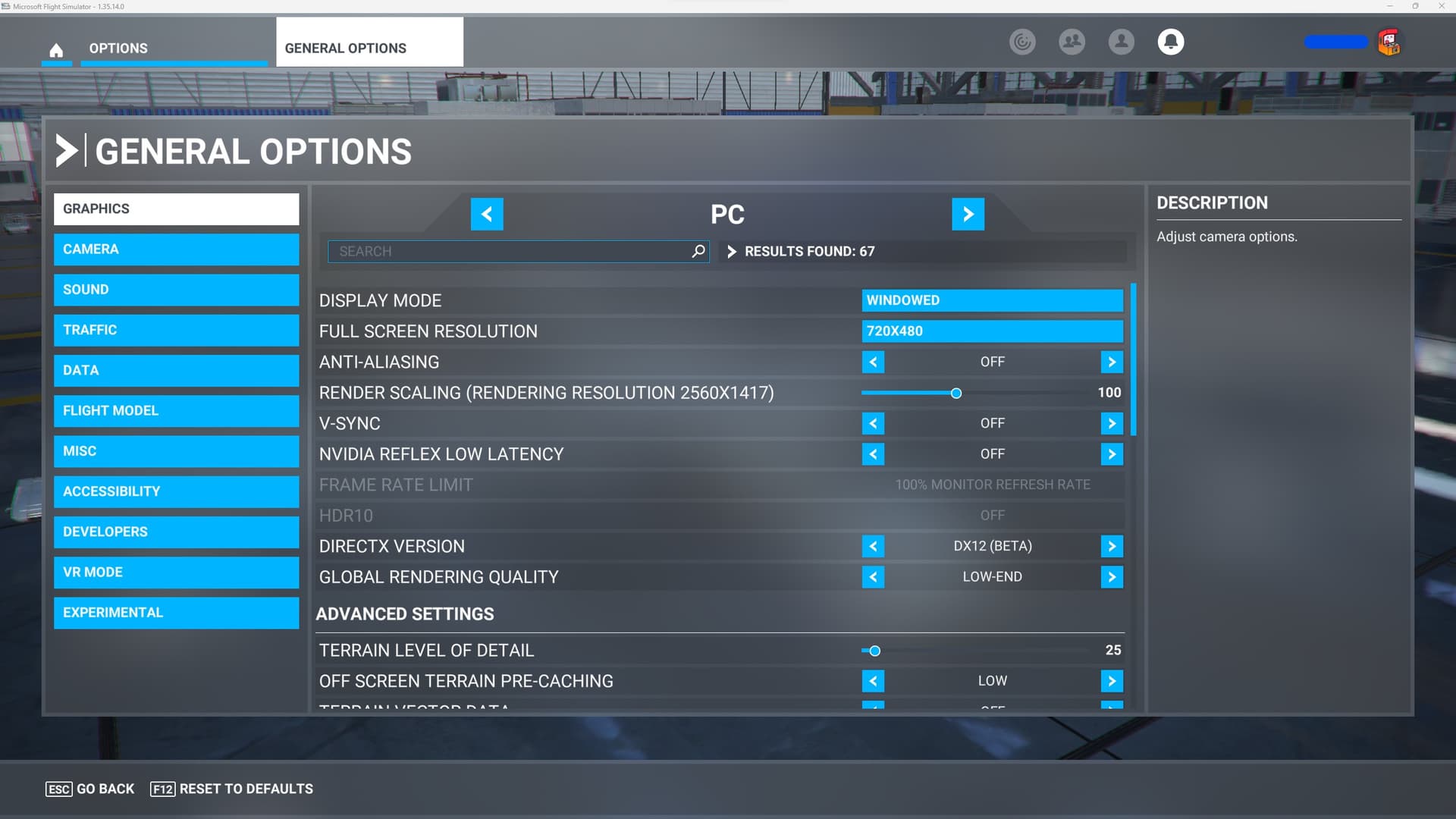
Task: Open the friends group icon
Action: tap(1072, 42)
